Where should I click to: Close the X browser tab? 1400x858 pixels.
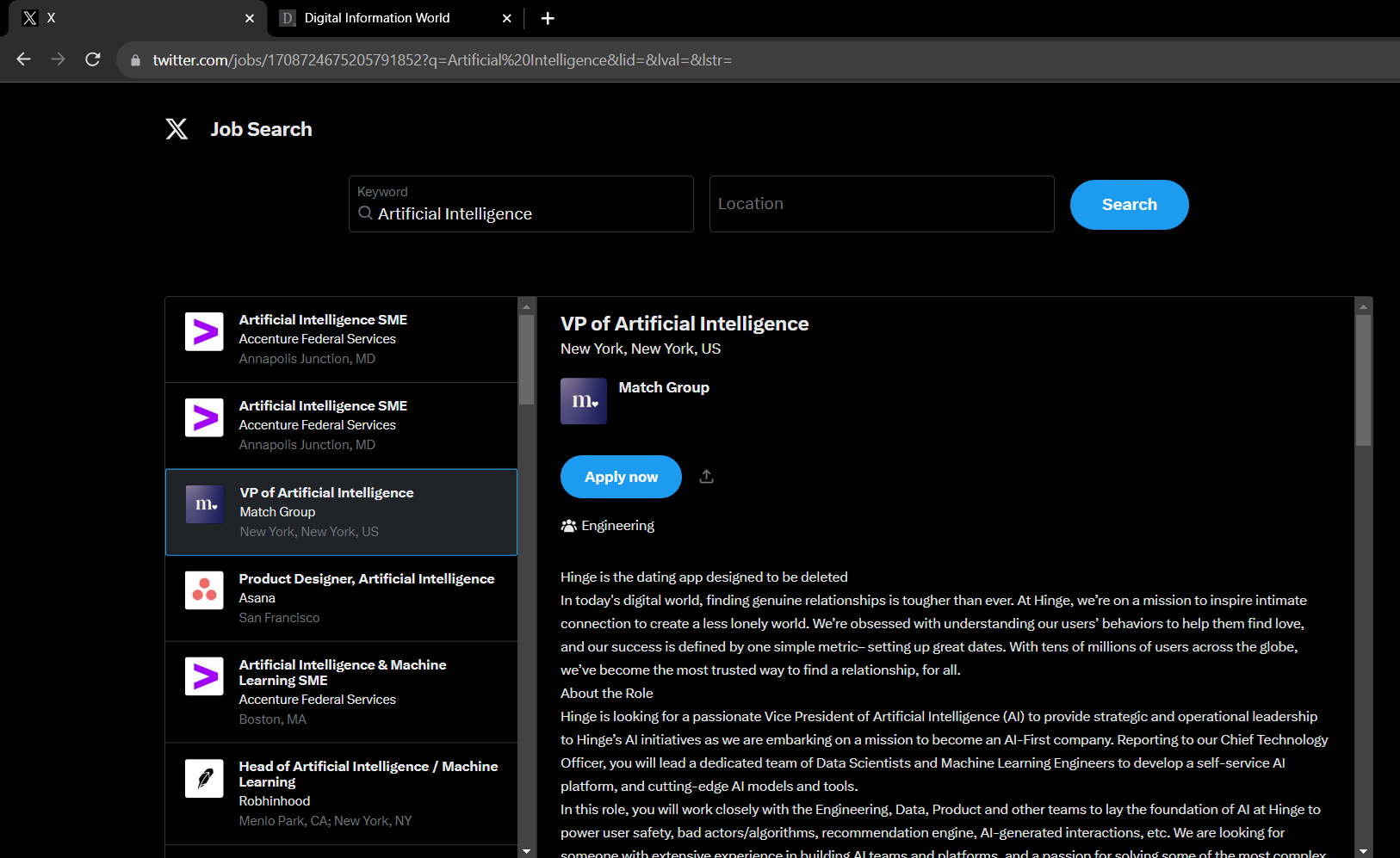coord(250,18)
